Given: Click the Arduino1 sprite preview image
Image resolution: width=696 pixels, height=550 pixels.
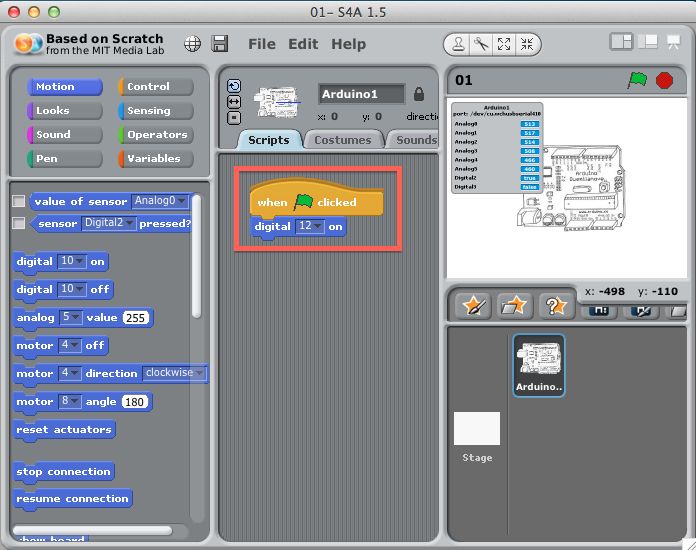Looking at the screenshot, I should coord(277,103).
